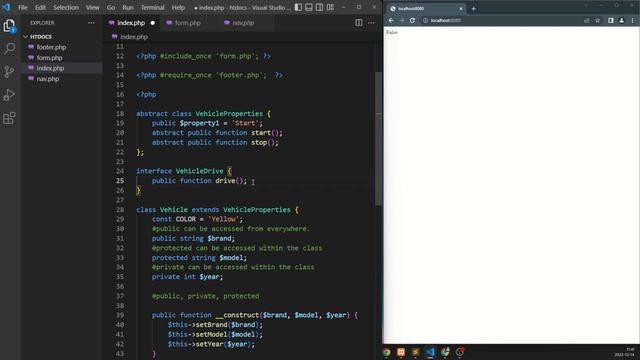Click the browser address bar URL

pos(446,20)
